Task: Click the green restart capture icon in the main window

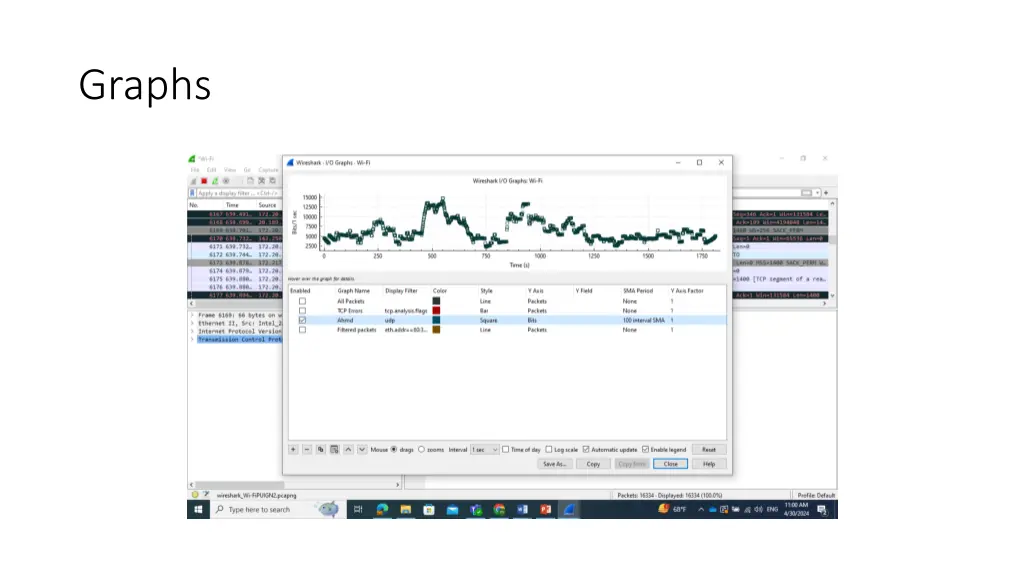Action: (215, 181)
